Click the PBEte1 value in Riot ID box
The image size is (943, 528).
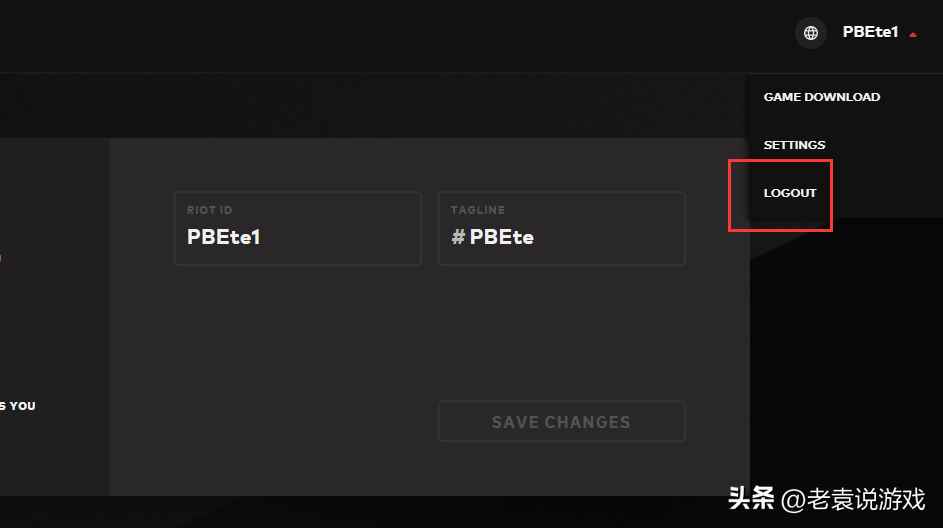(224, 238)
